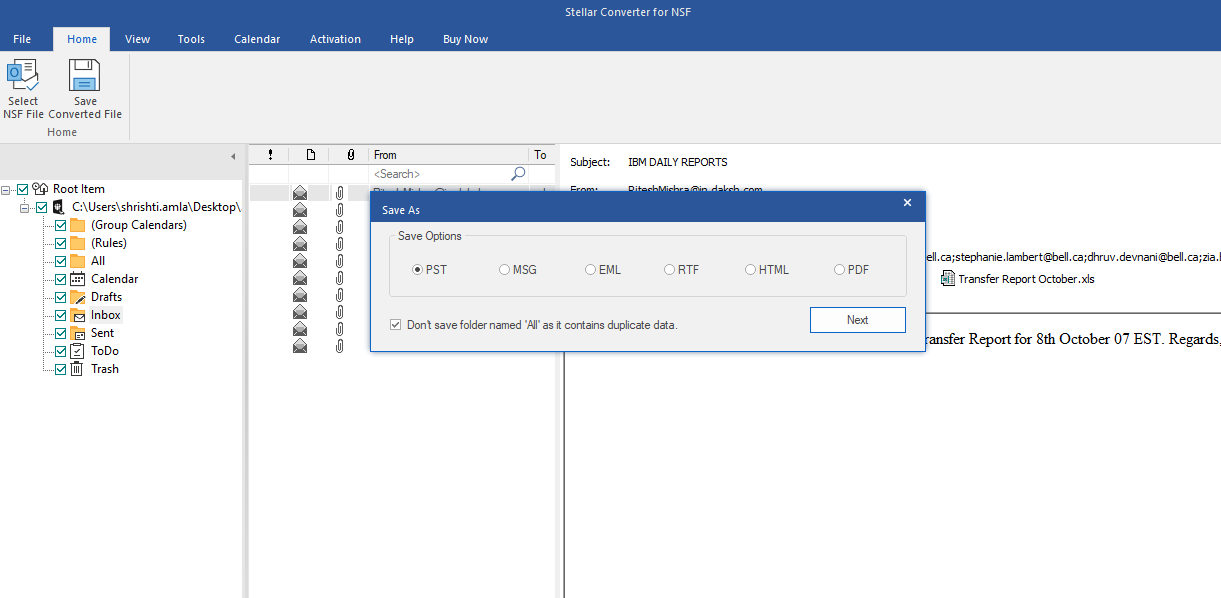
Task: Sort by document type column header
Action: point(310,155)
